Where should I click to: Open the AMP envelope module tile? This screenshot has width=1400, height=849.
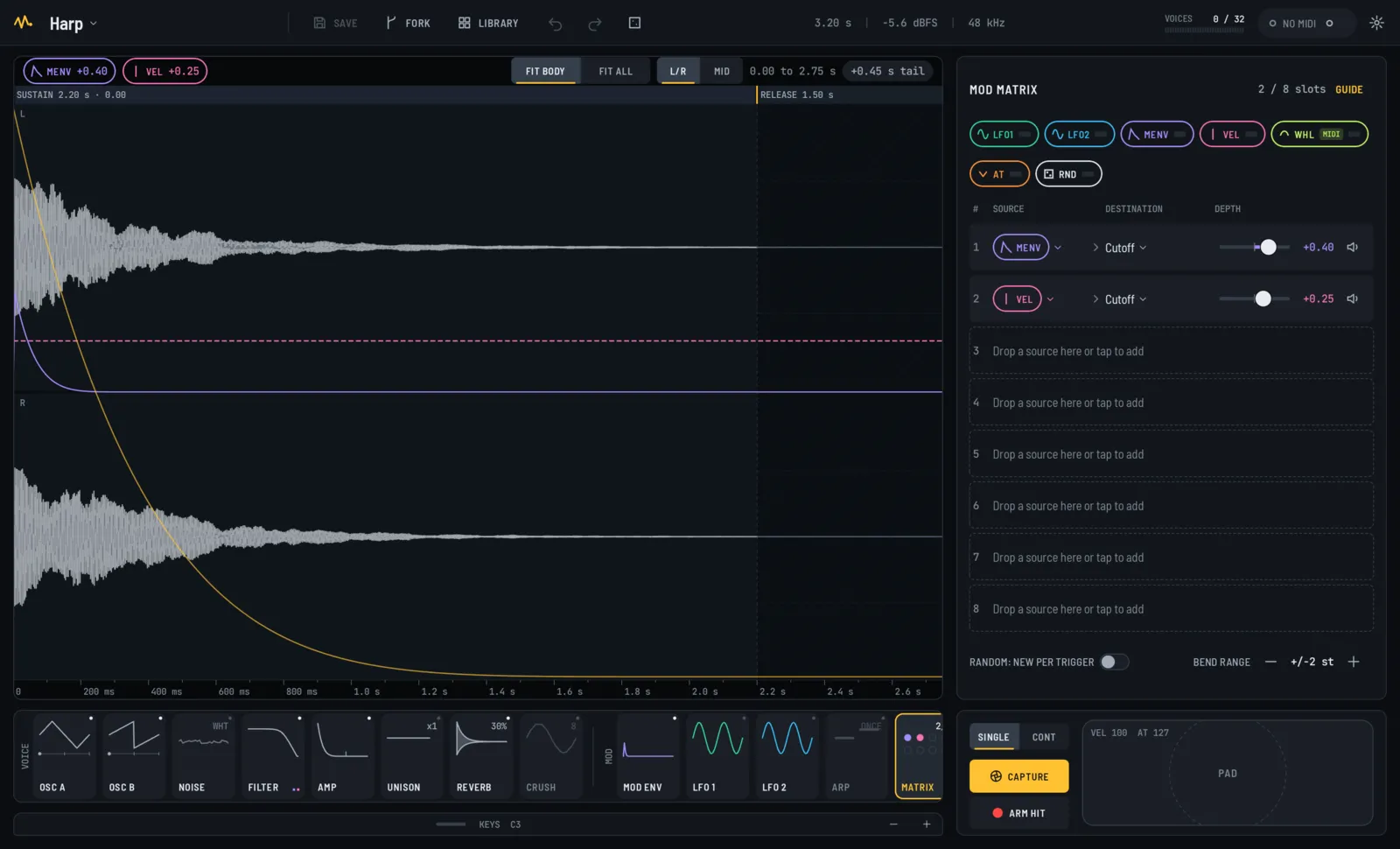point(343,756)
